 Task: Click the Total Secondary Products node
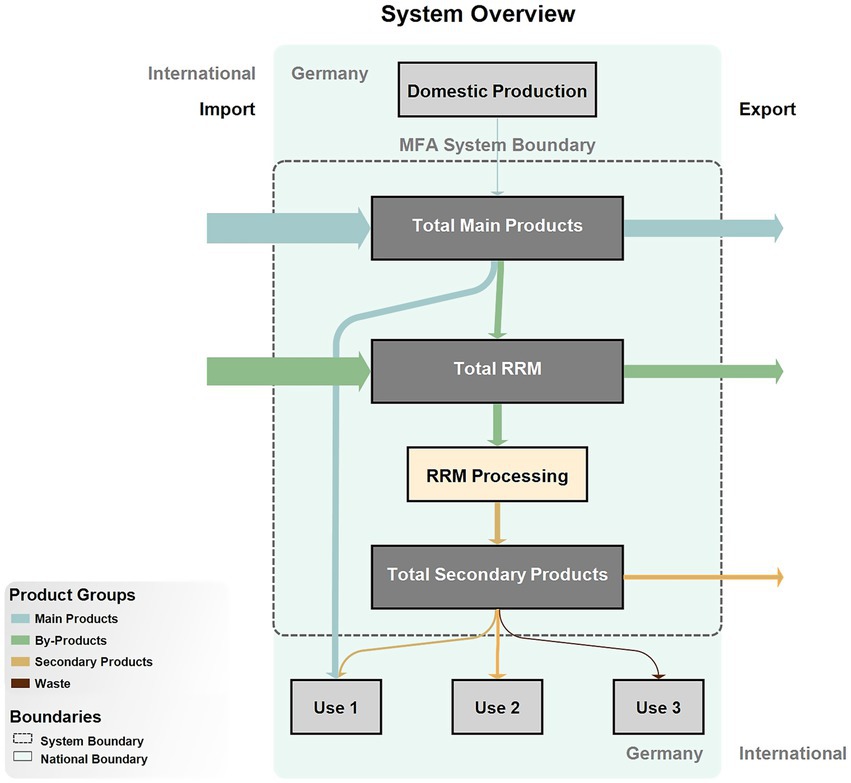click(497, 575)
